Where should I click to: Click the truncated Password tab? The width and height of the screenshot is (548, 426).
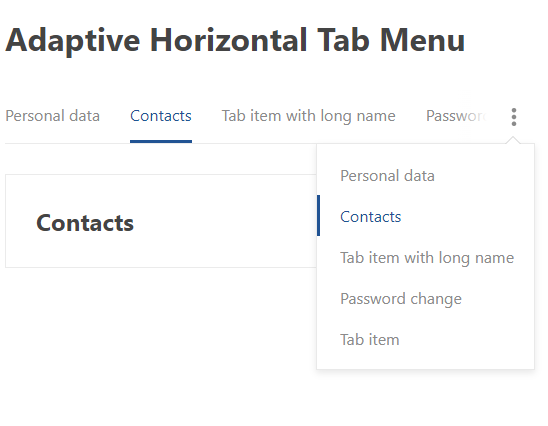tap(456, 116)
